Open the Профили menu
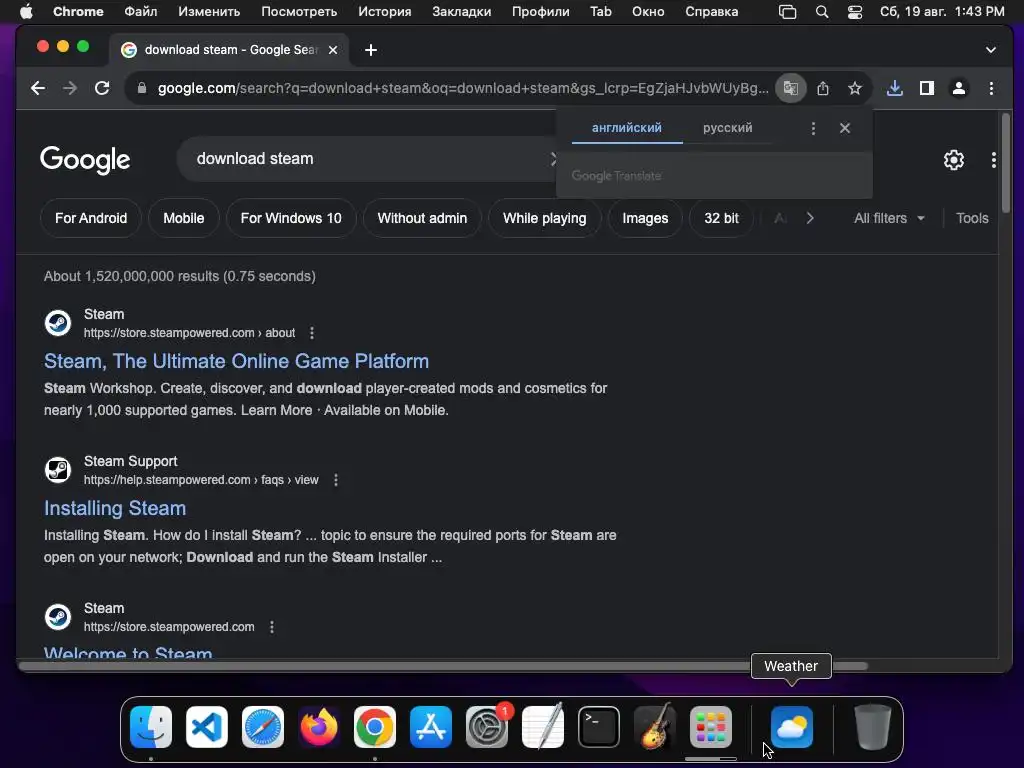This screenshot has height=768, width=1024. tap(540, 12)
